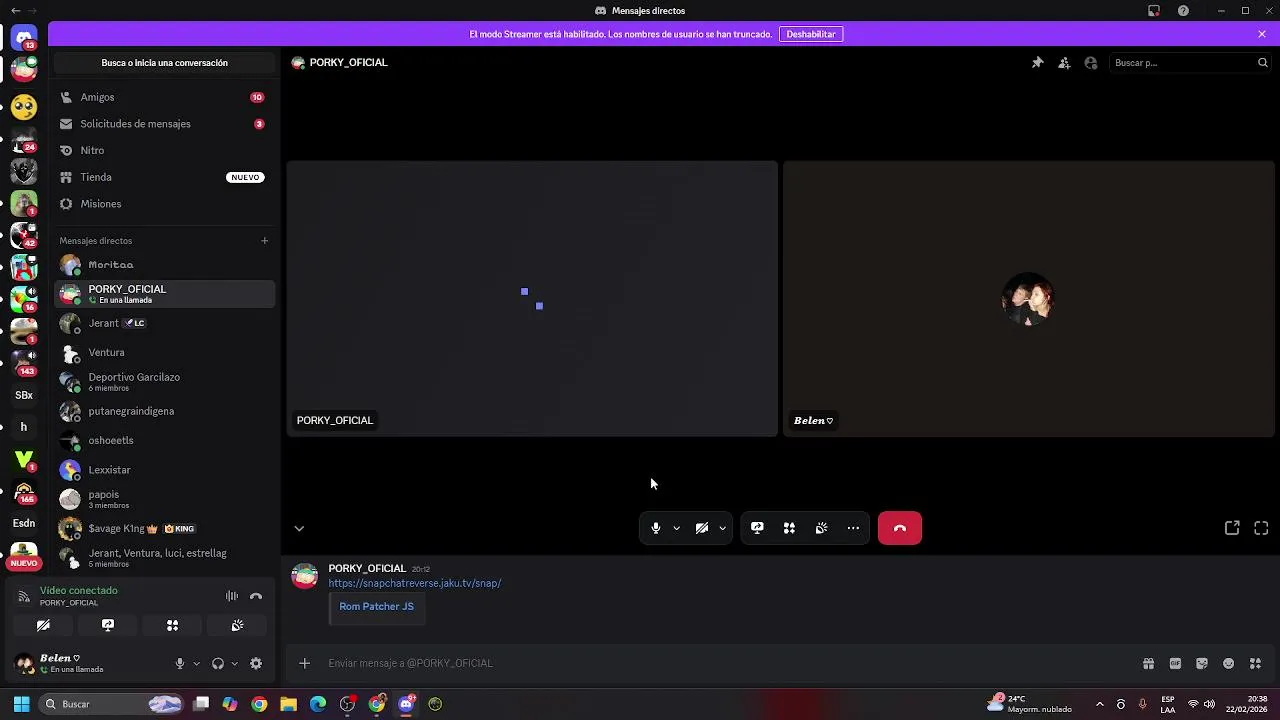
Task: Dismiss the Streamer mode banner
Action: (x=1262, y=34)
